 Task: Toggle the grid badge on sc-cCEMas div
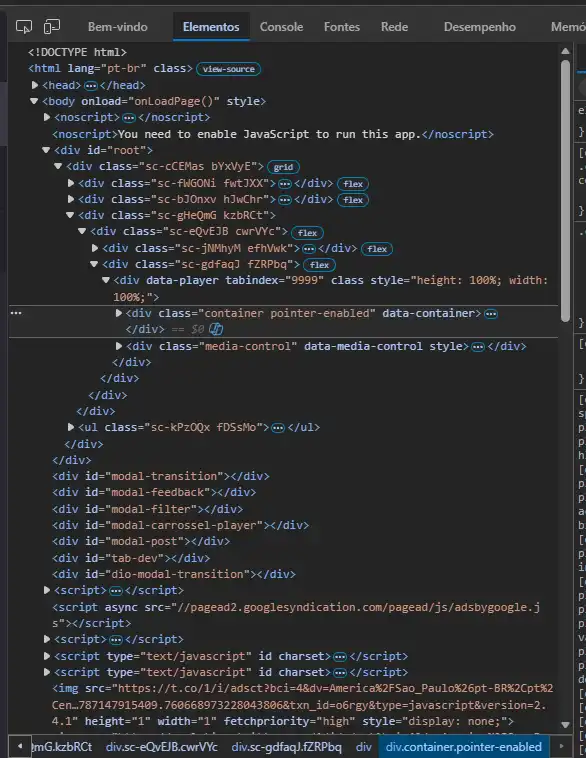pyautogui.click(x=283, y=167)
